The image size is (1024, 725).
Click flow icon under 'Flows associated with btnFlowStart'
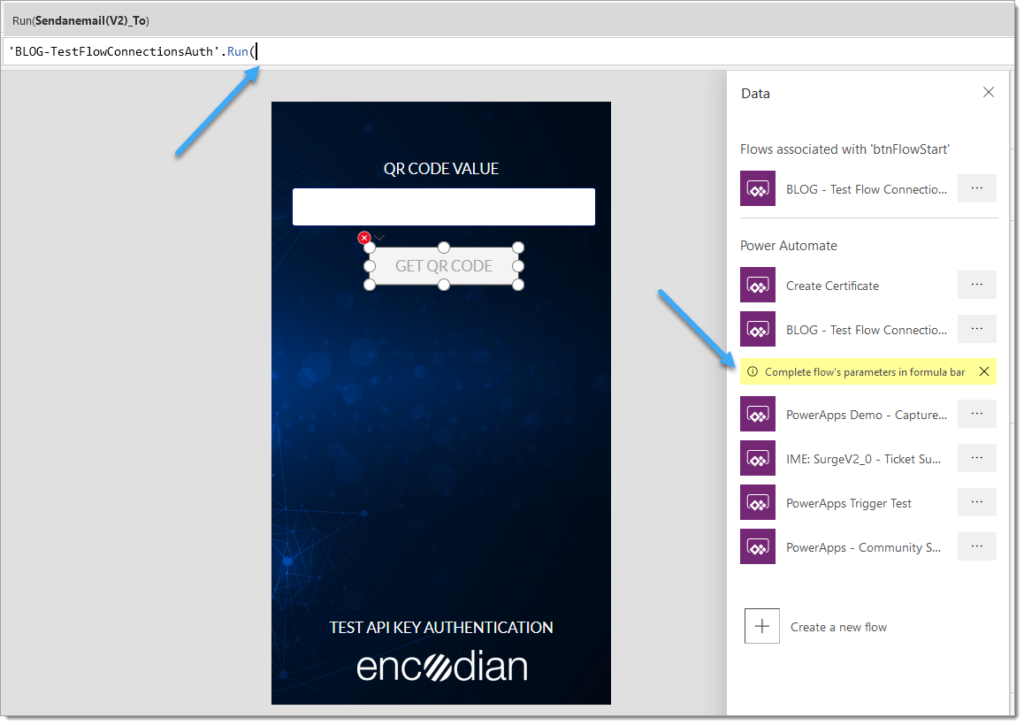coord(758,189)
